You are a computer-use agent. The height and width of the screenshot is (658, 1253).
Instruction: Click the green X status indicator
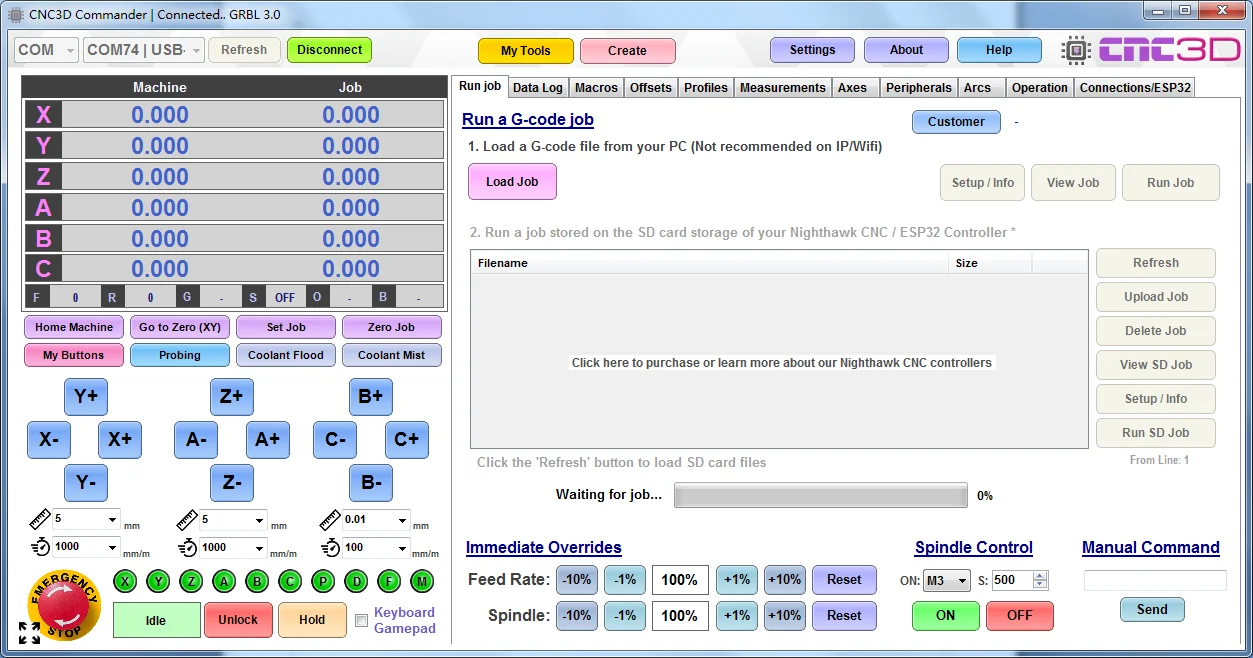point(125,581)
